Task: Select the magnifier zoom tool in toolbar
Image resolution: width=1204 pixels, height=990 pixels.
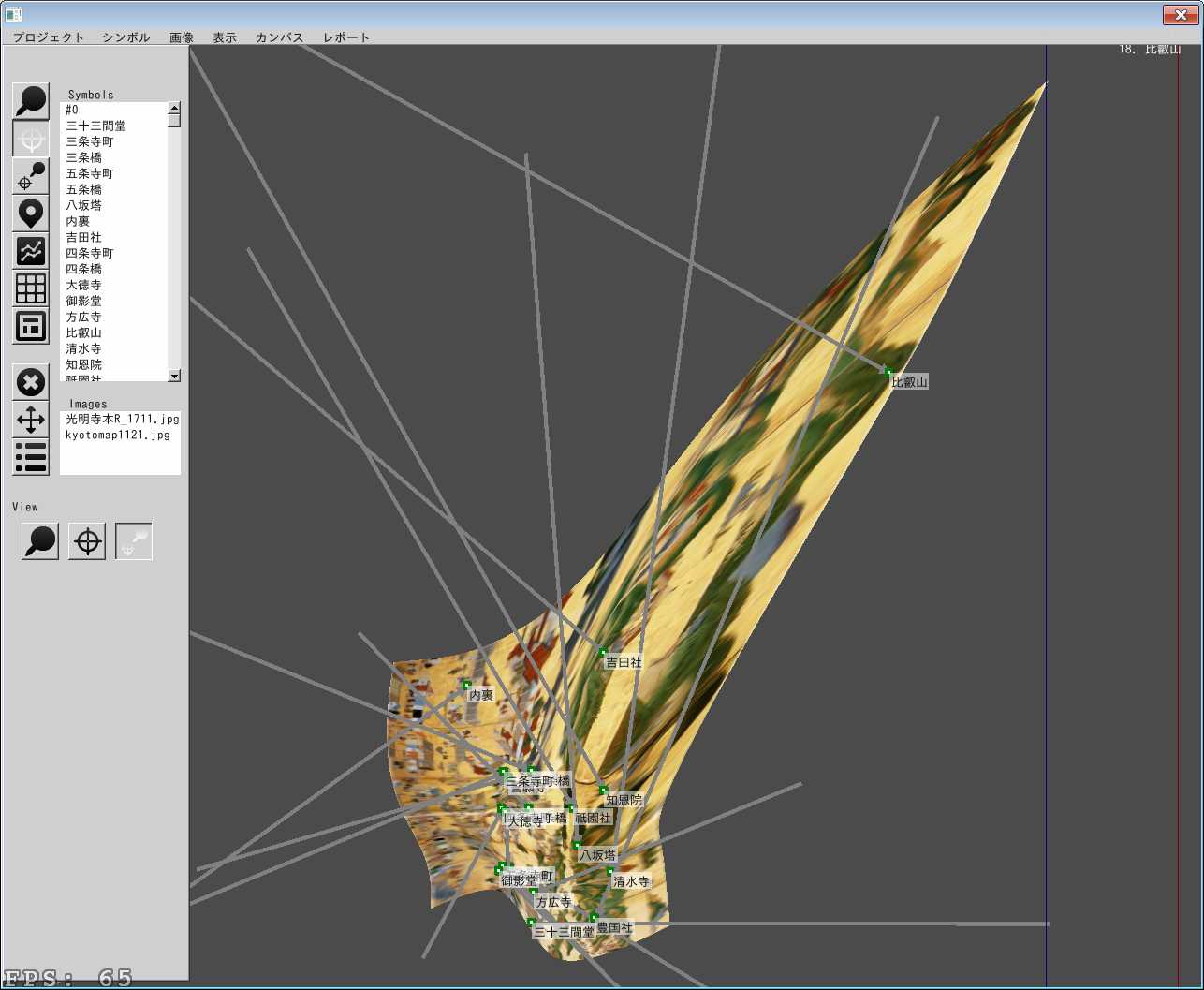Action: [31, 101]
